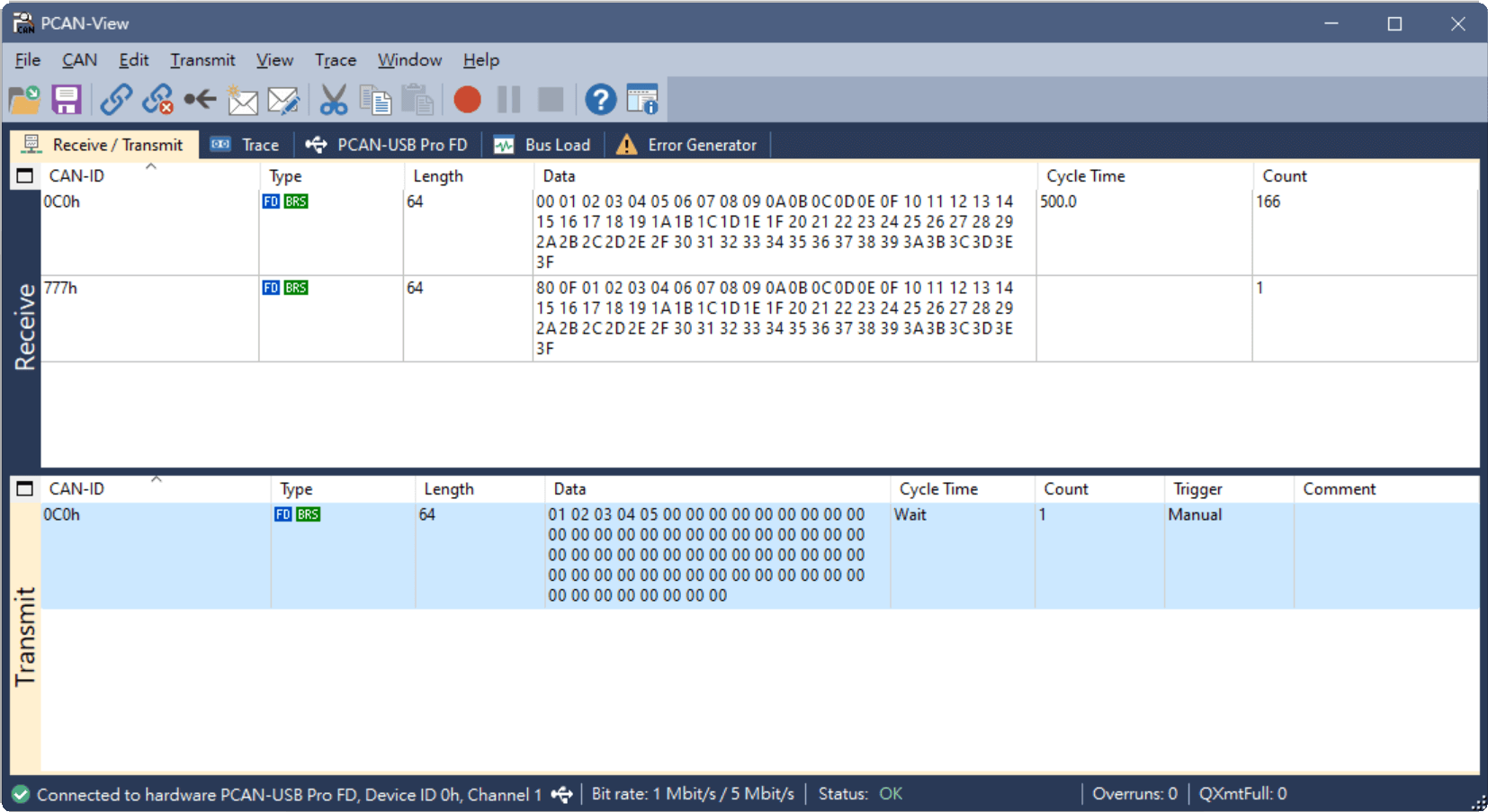Click the edit message envelope-pencil icon
Viewport: 1488px width, 812px height.
coord(283,99)
